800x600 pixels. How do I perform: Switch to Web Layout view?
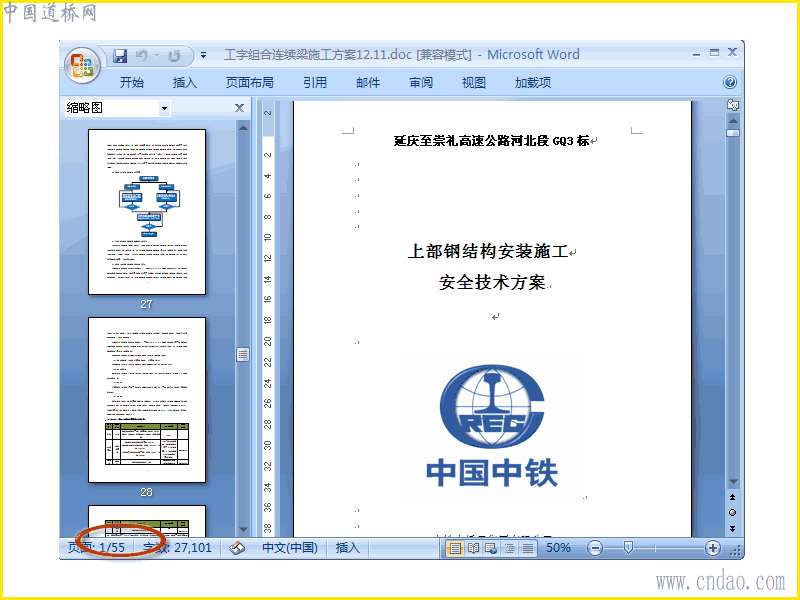pos(491,548)
